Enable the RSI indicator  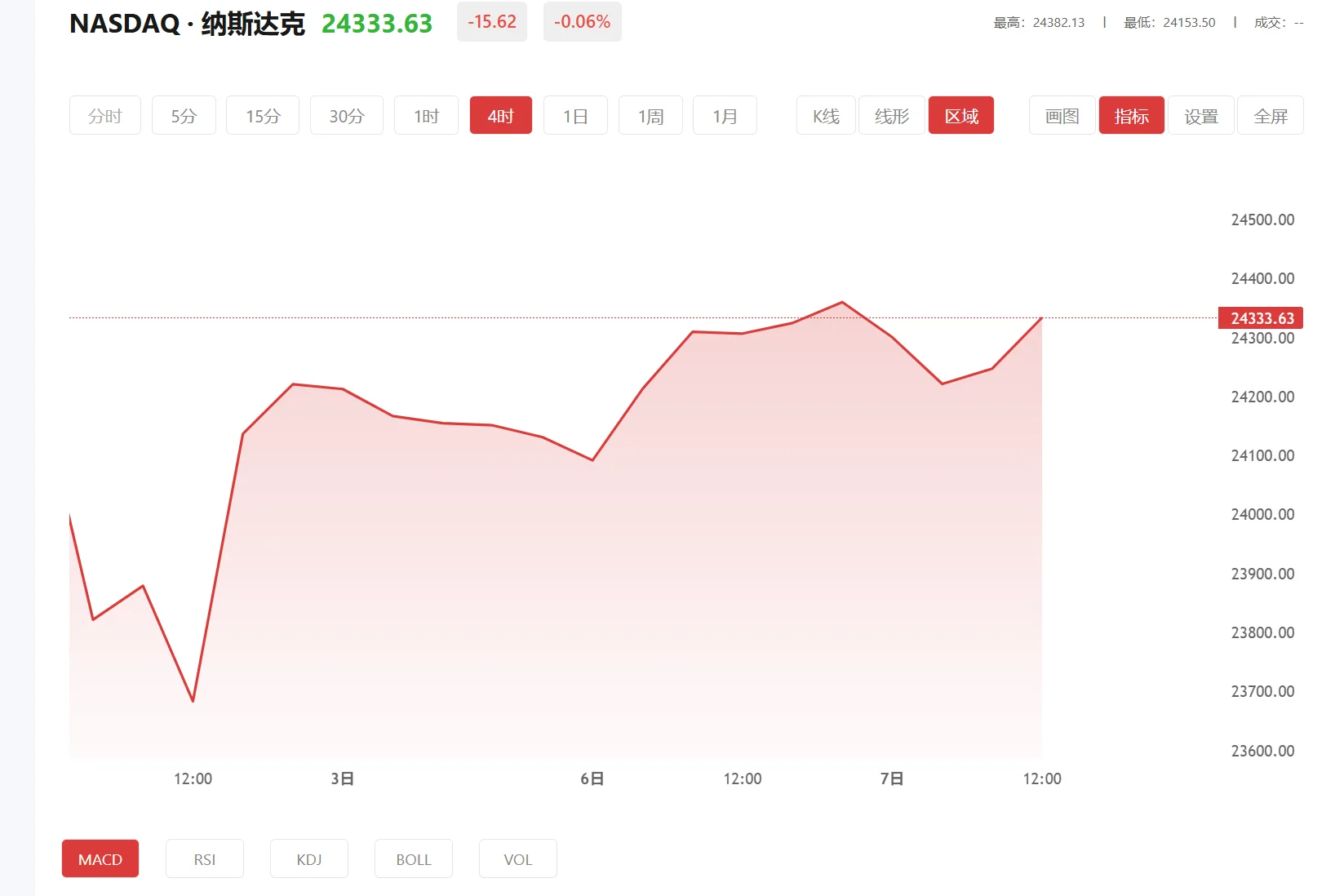click(204, 858)
